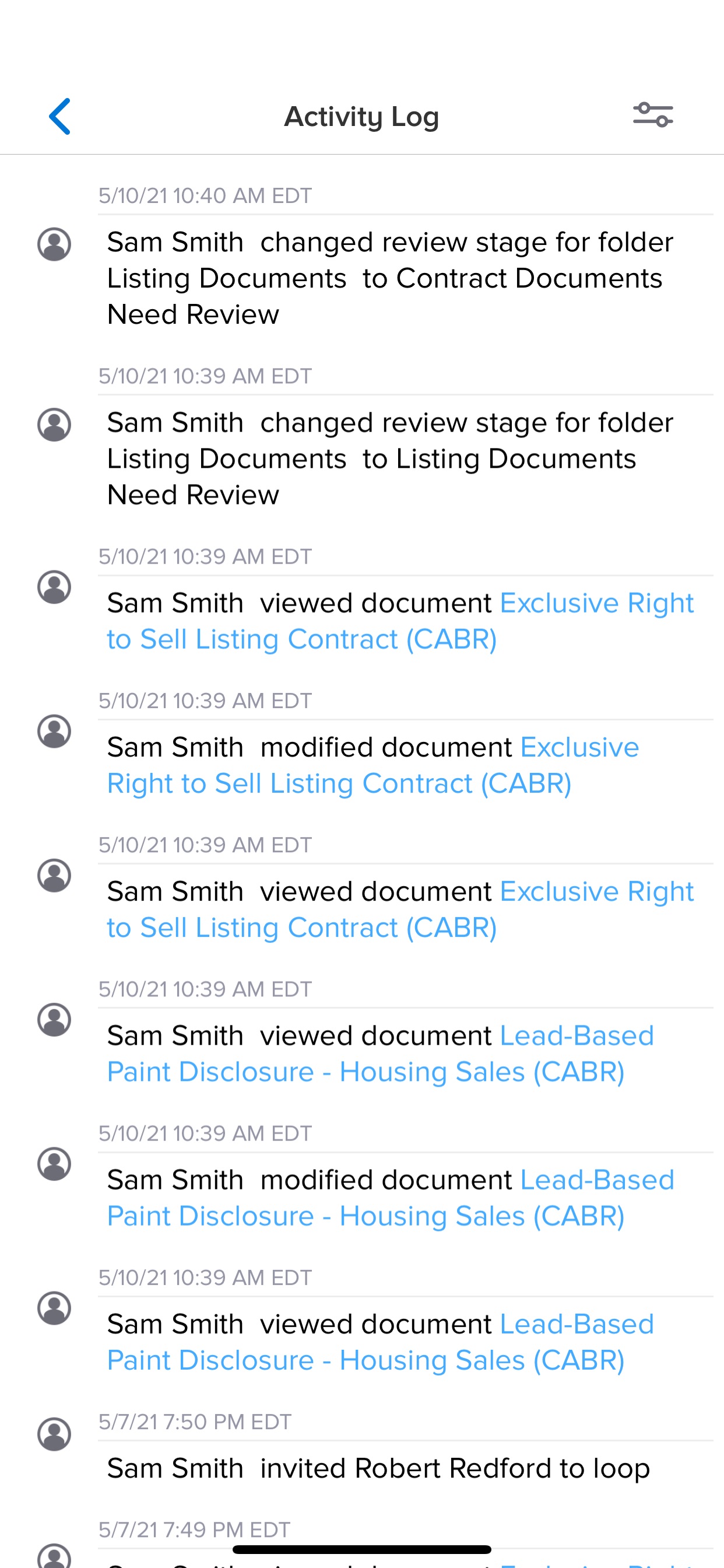The height and width of the screenshot is (1568, 724).
Task: Select the Activity Log title
Action: [x=361, y=116]
